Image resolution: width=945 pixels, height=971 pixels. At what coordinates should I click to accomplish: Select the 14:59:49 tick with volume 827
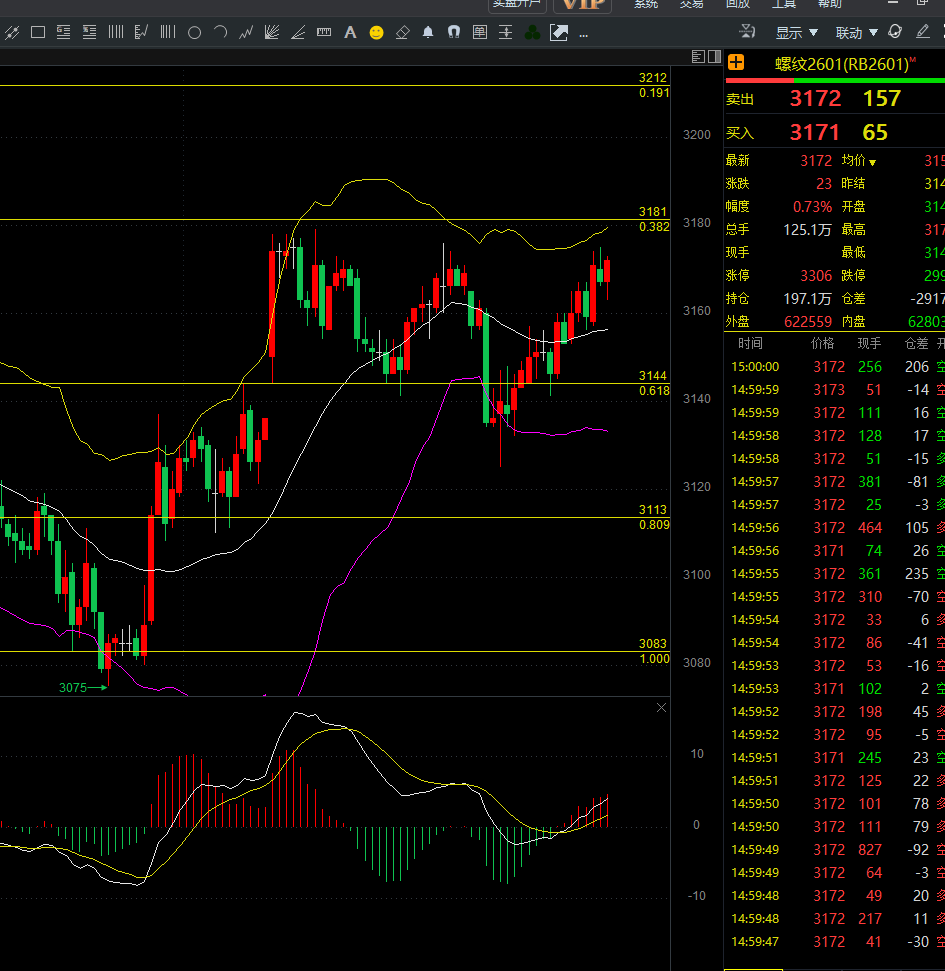coord(834,850)
